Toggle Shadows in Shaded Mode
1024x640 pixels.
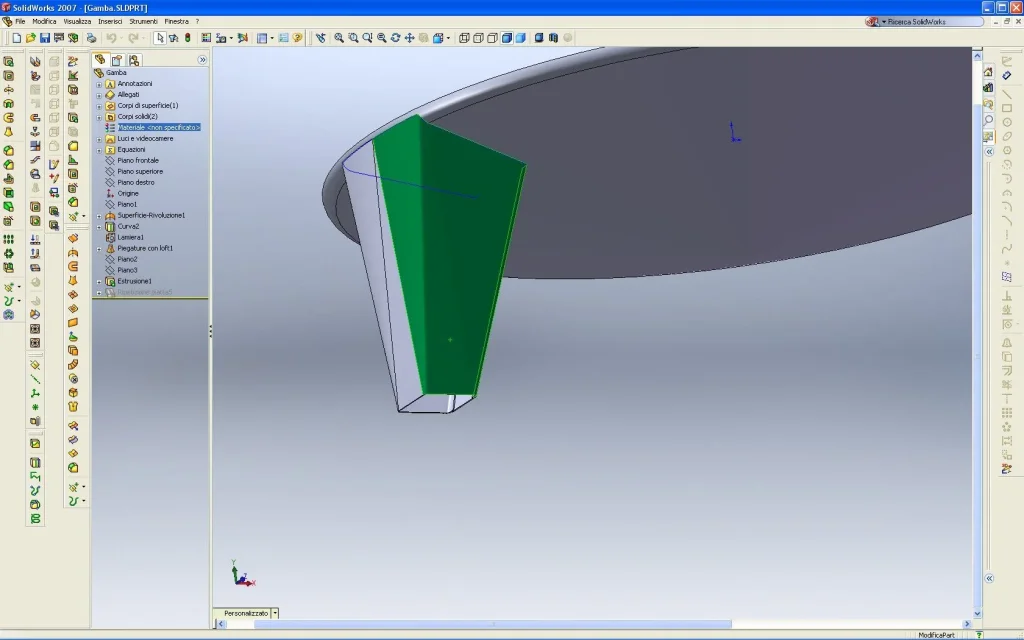(539, 38)
